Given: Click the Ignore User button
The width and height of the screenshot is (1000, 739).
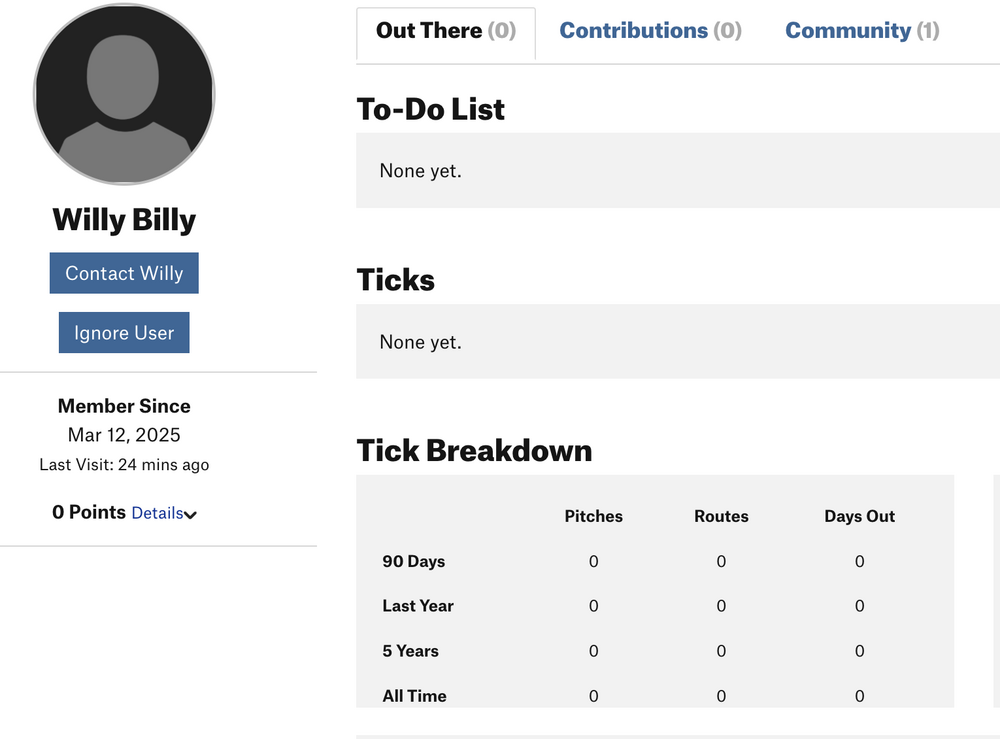Looking at the screenshot, I should pyautogui.click(x=124, y=332).
